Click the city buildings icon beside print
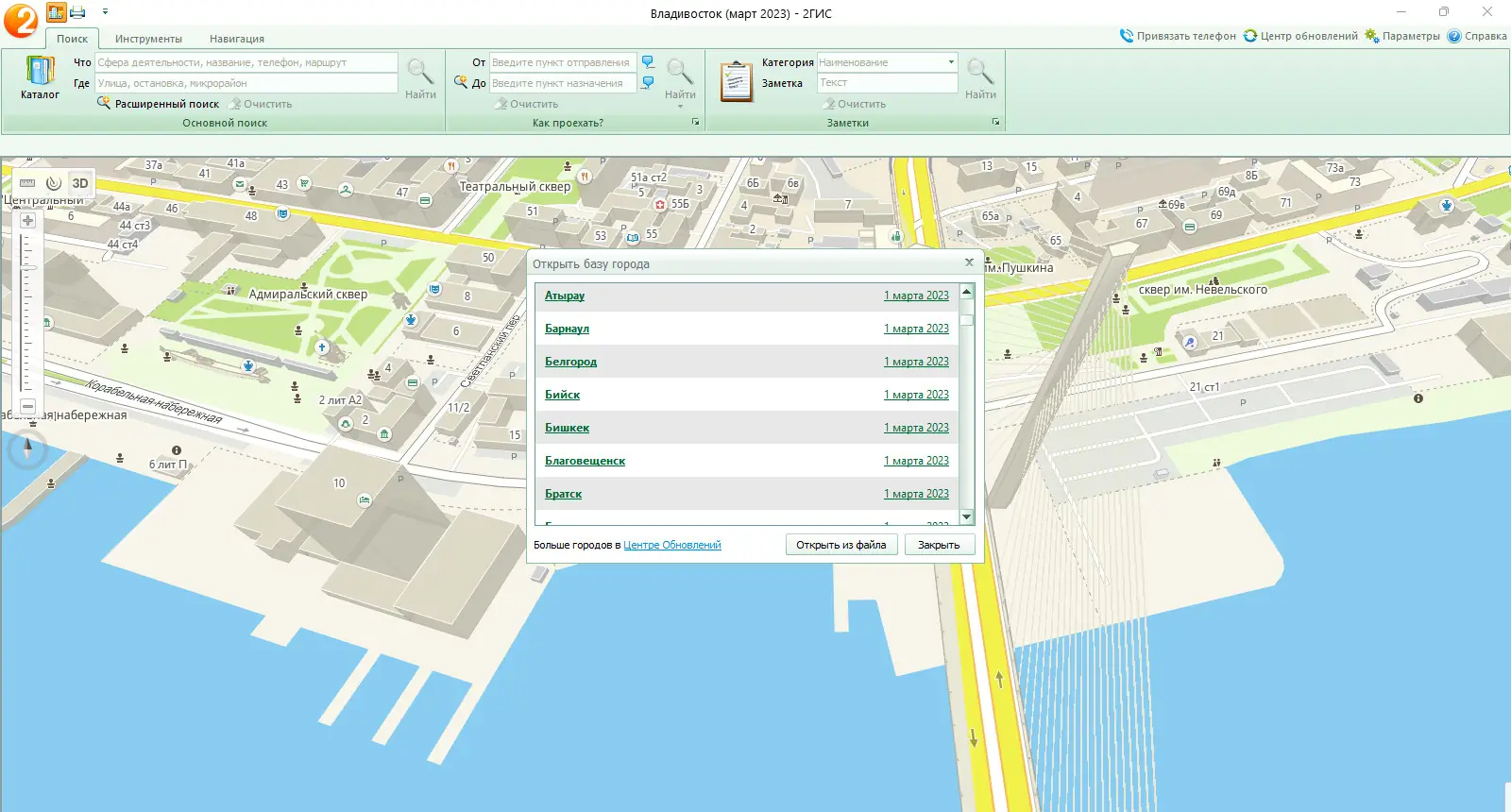 tap(56, 12)
